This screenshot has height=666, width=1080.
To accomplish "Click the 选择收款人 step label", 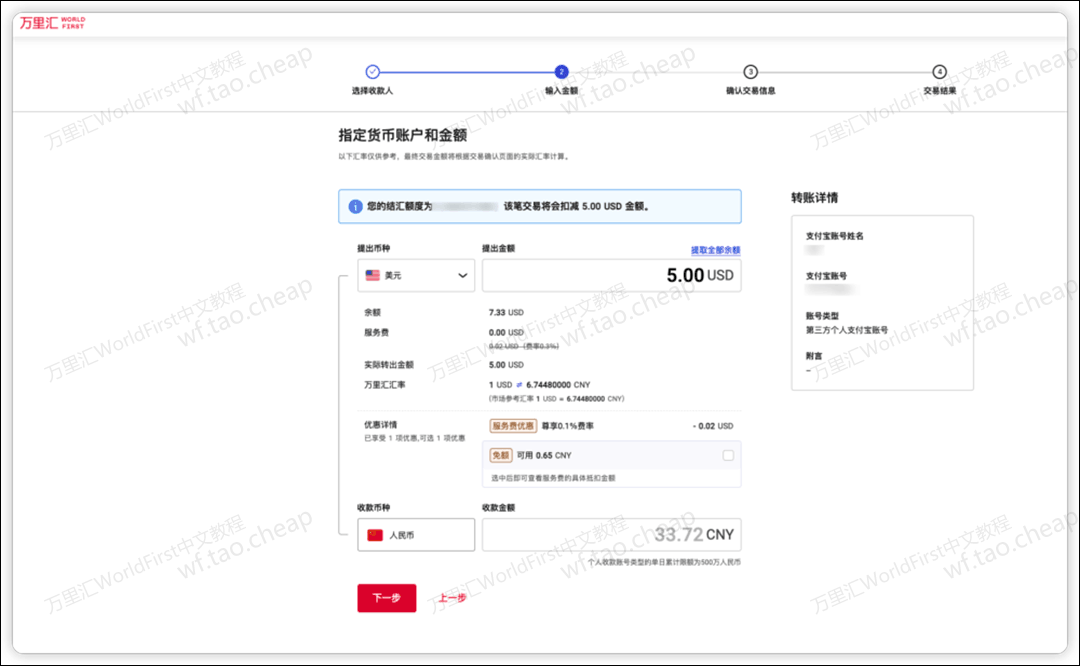I will [x=373, y=91].
